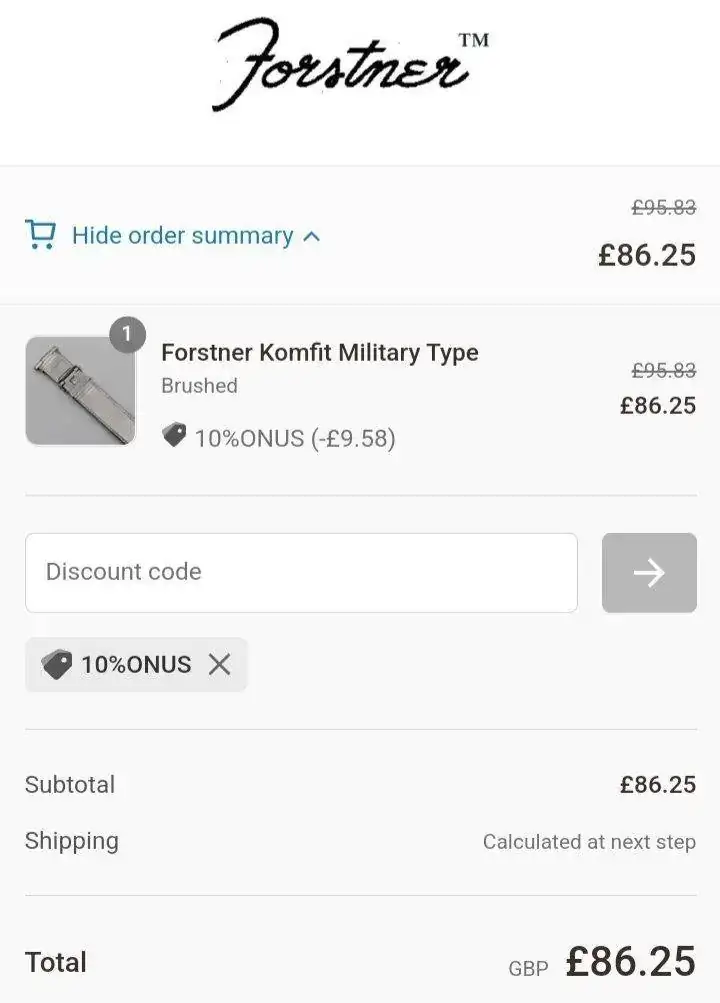The height and width of the screenshot is (1003, 720).
Task: Click the crossed-out £95.83 price in header
Action: click(x=663, y=208)
